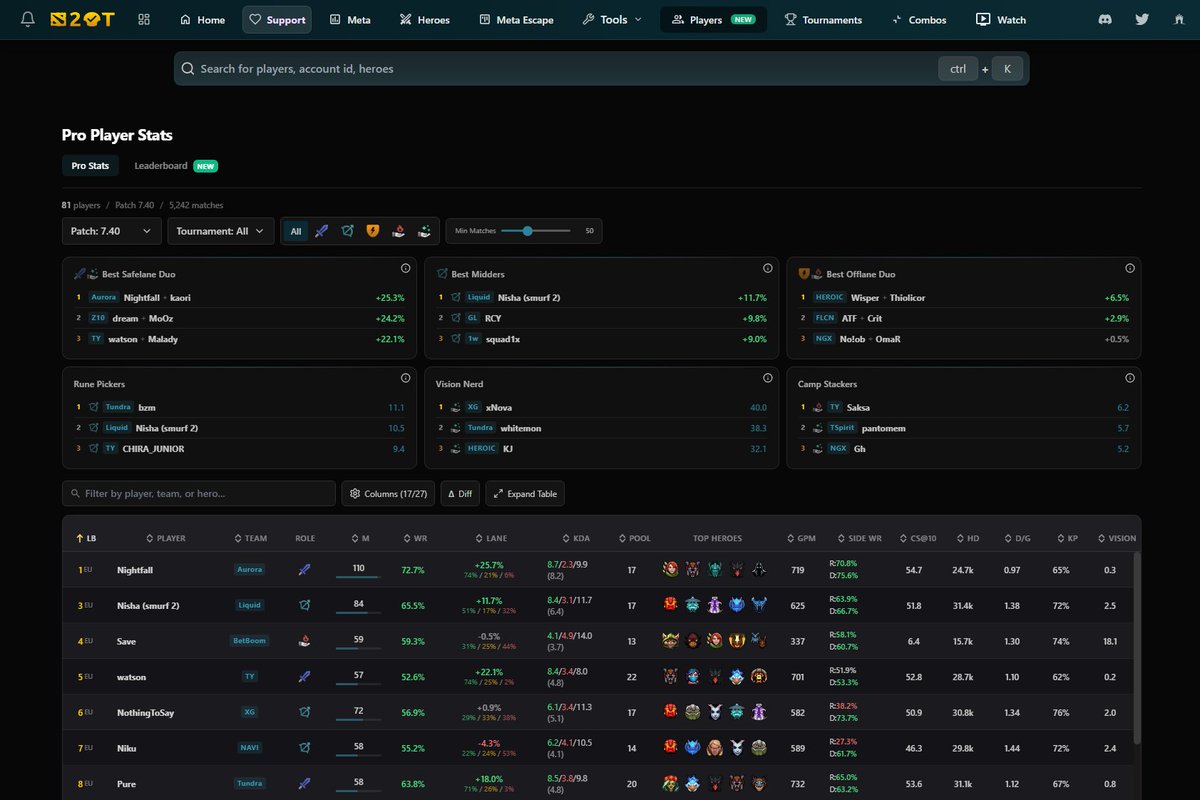
Task: Click the sword role icon in Nightfall's row
Action: click(305, 570)
